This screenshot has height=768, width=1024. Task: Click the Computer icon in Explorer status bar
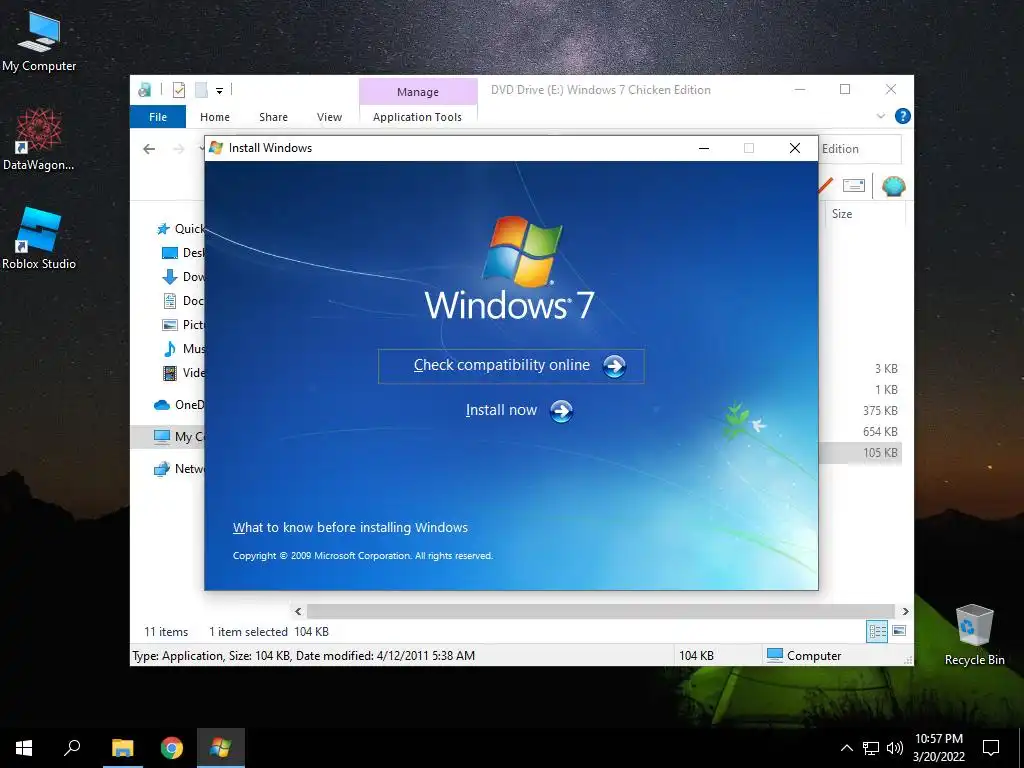click(775, 655)
